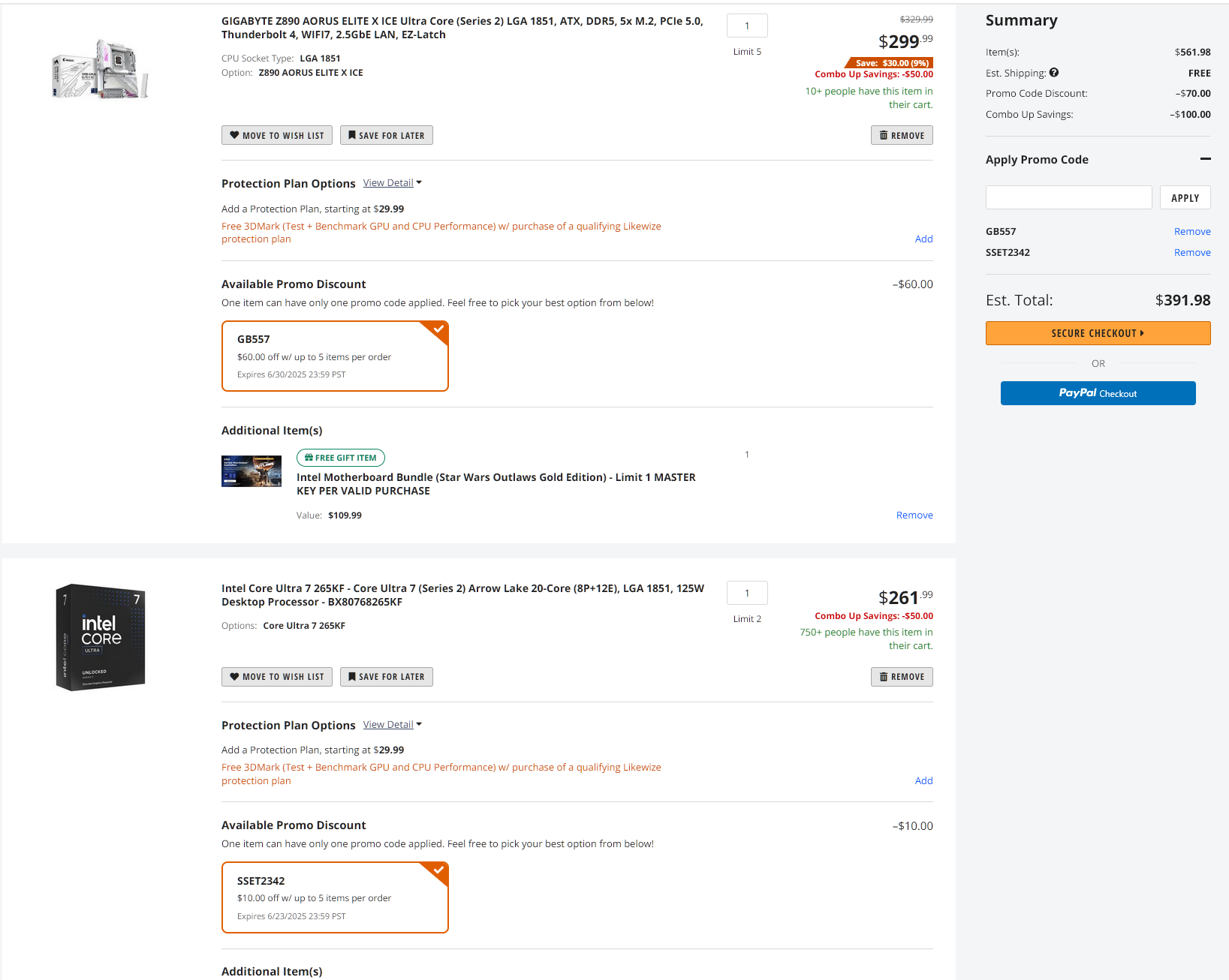This screenshot has width=1229, height=980.
Task: Click the SECURE CHECKOUT button
Action: coord(1098,333)
